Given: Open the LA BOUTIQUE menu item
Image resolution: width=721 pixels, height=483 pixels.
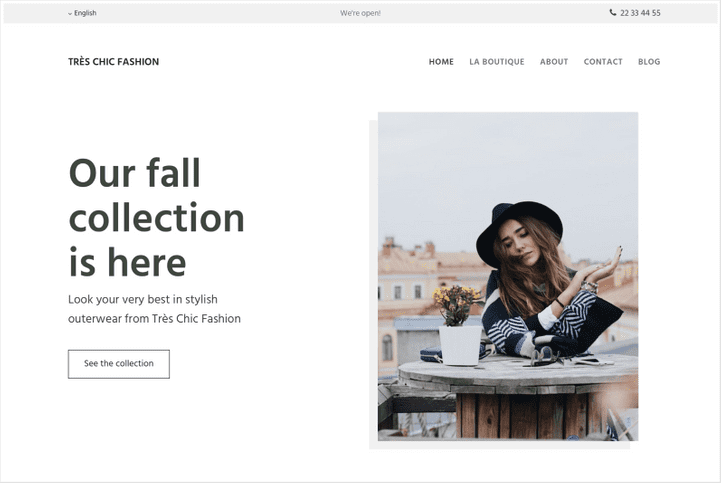Looking at the screenshot, I should point(497,62).
